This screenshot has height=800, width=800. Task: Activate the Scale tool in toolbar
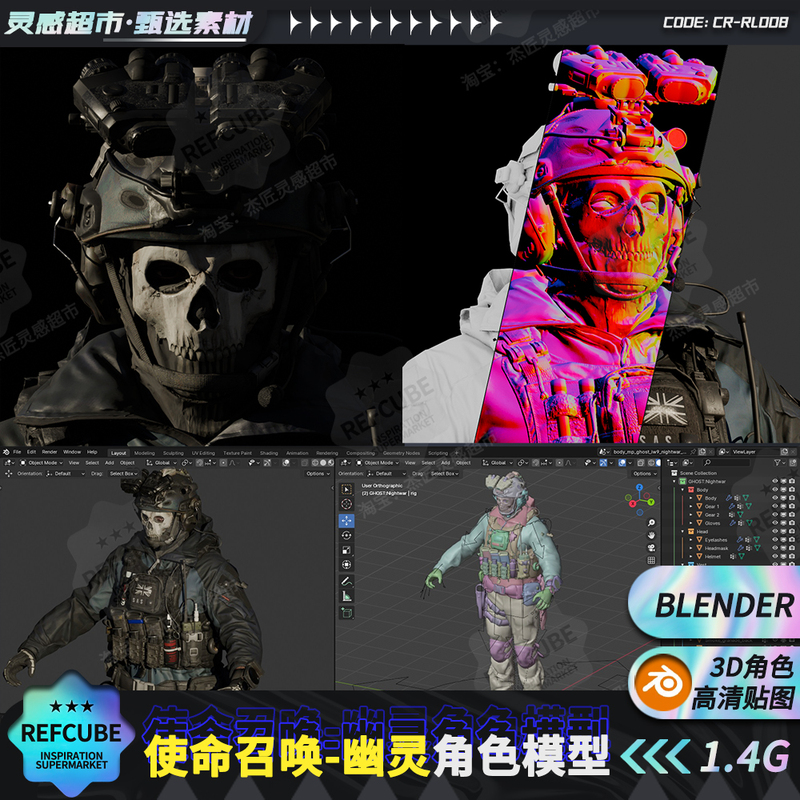point(346,550)
